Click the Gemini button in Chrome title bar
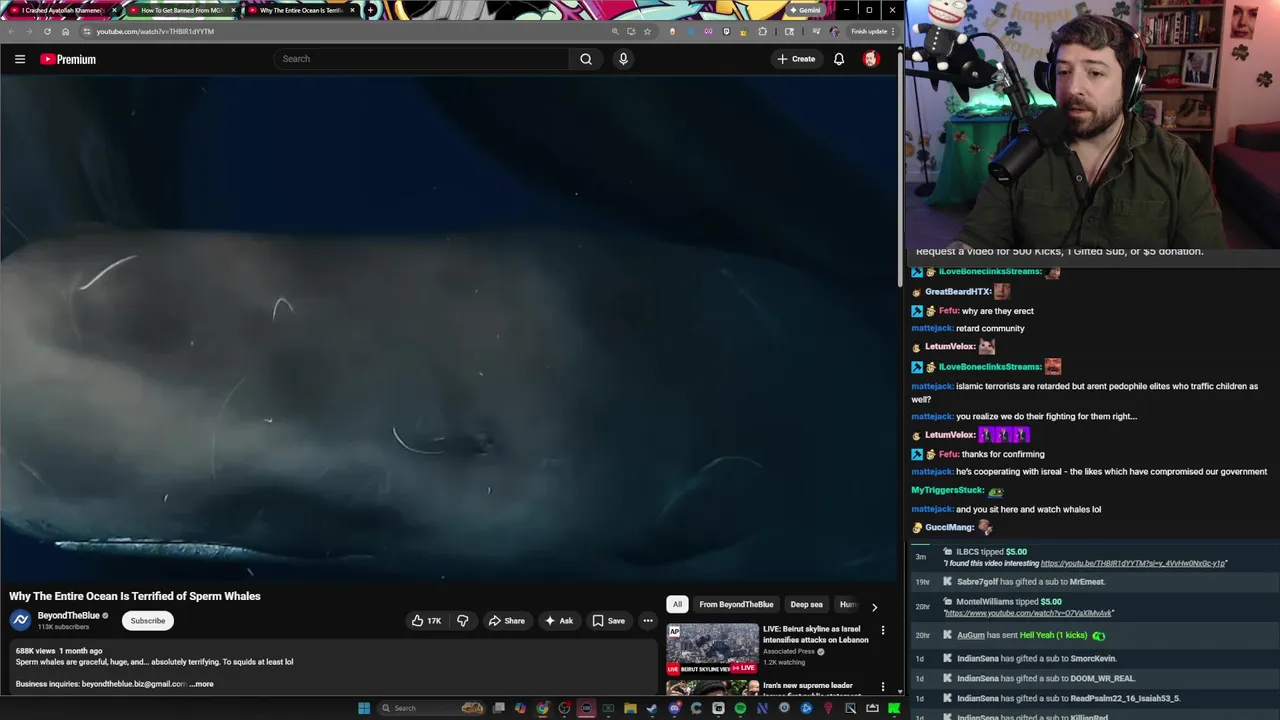 (805, 10)
